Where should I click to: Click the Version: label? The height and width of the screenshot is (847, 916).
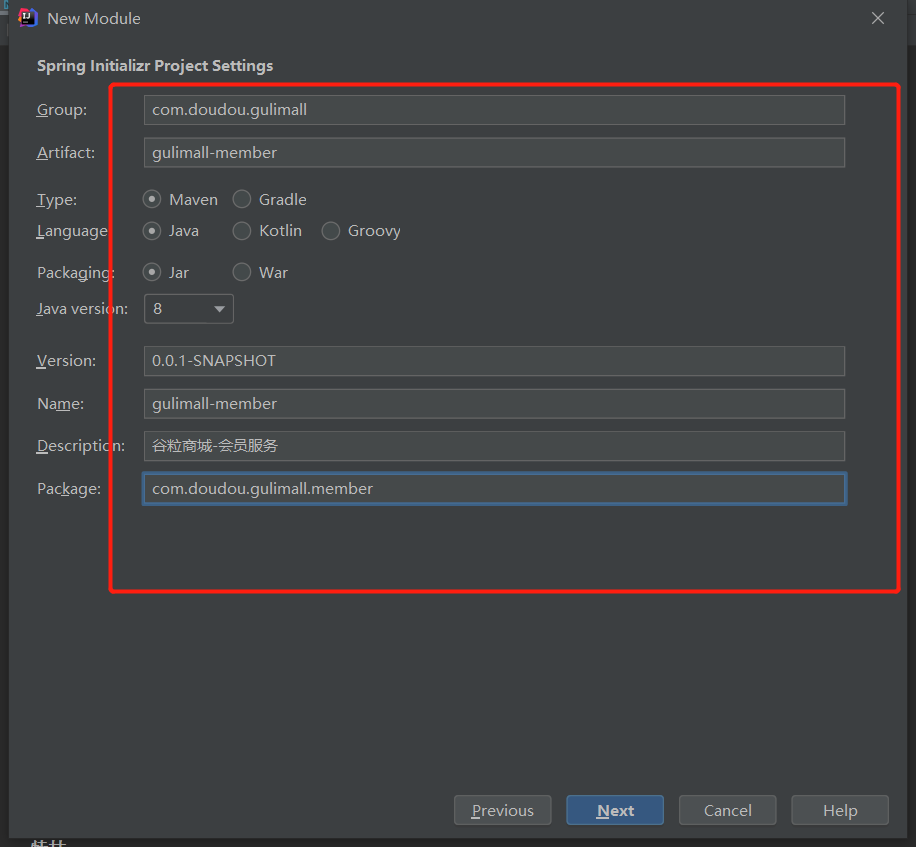[x=66, y=361]
